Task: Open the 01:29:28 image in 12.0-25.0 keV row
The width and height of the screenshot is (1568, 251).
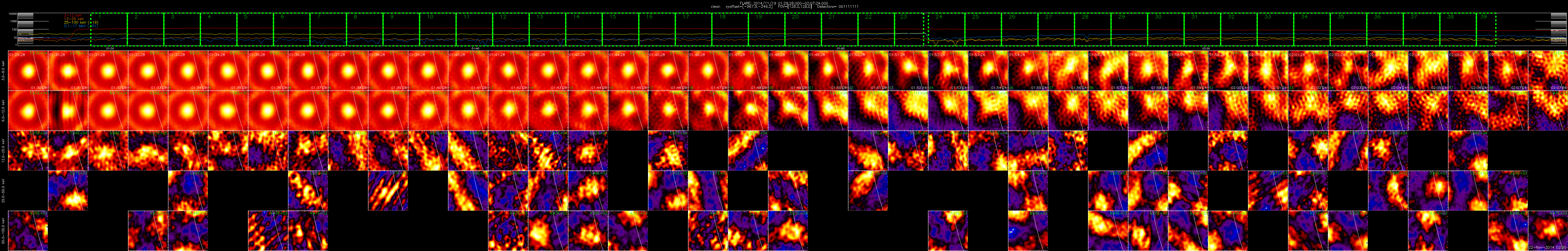Action: pos(28,151)
